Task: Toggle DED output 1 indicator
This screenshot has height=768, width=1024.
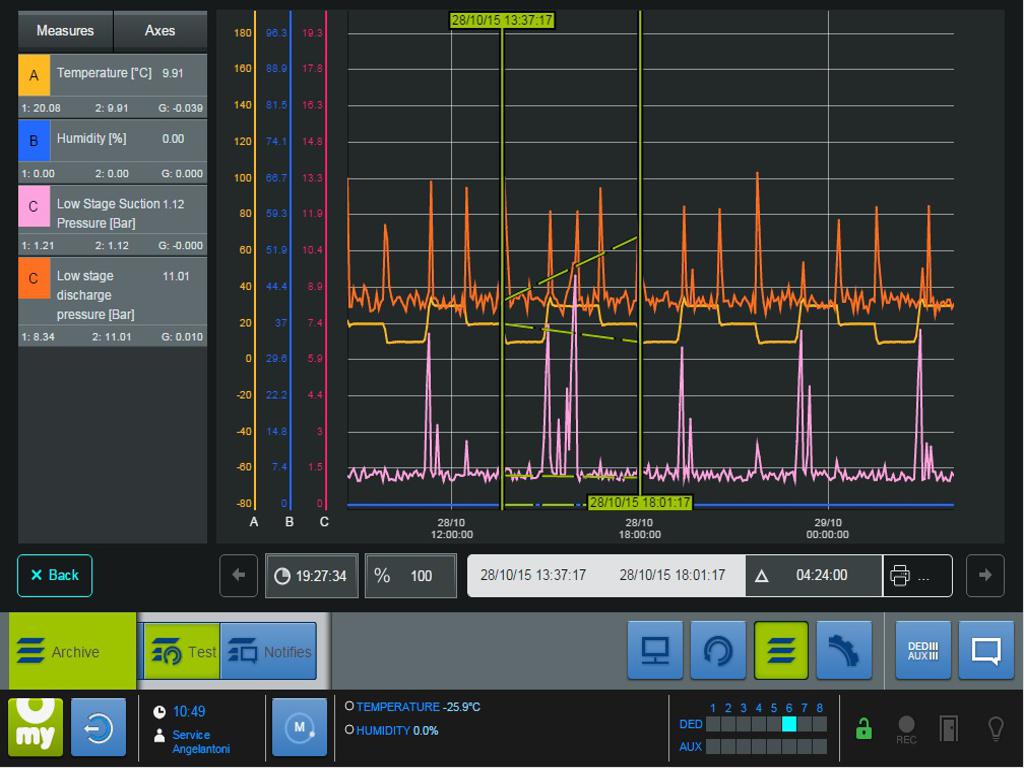Action: tap(713, 724)
